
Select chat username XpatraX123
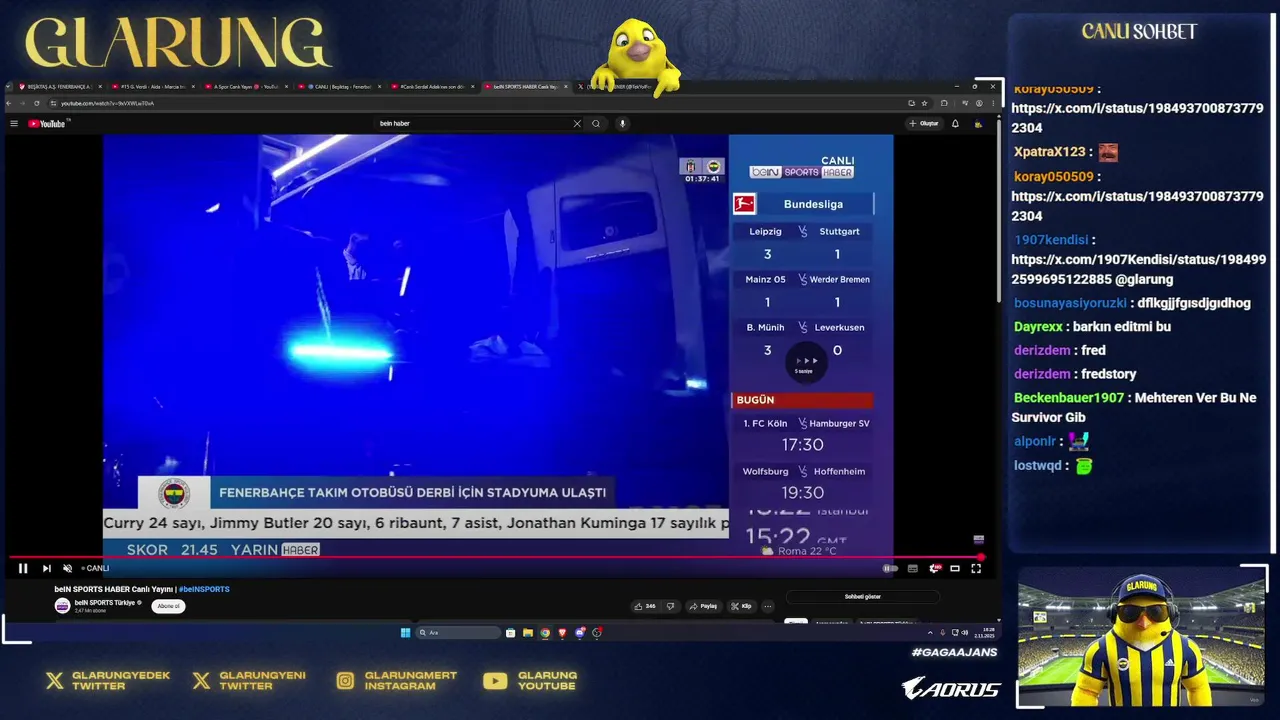tap(1050, 152)
